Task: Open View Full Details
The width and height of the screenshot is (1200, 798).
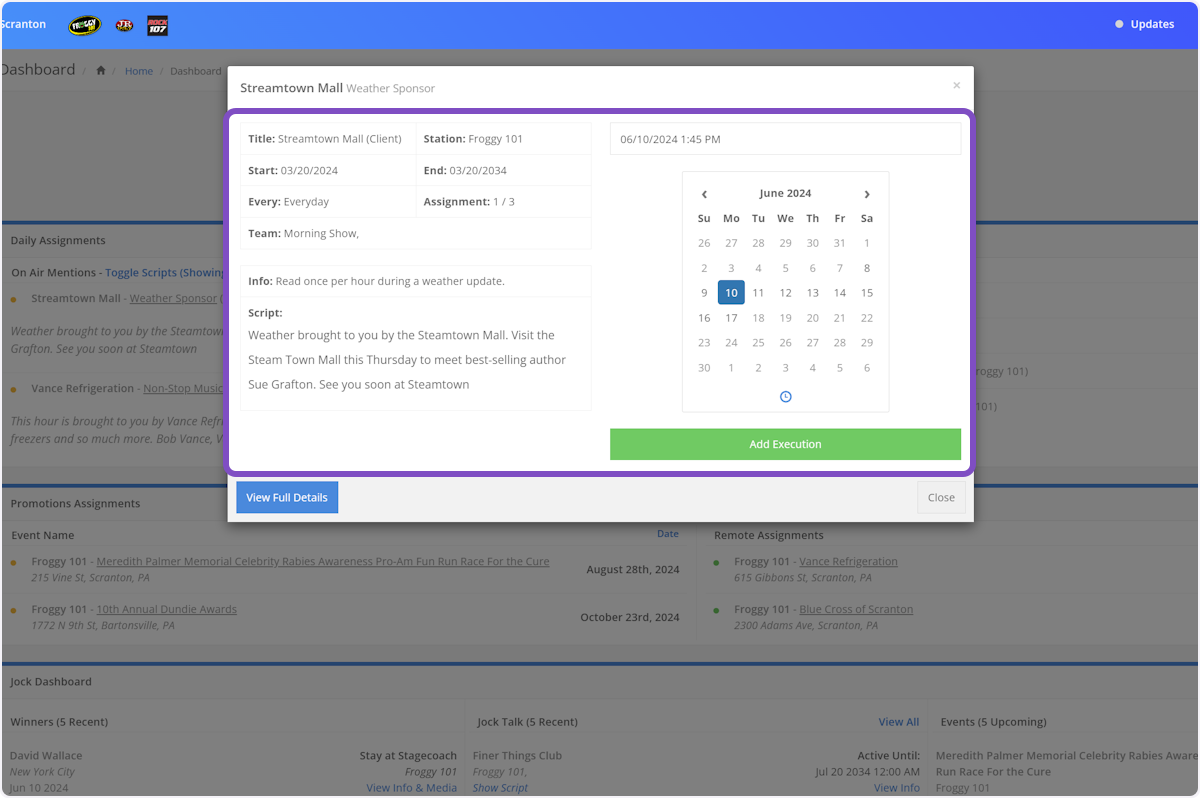Action: pyautogui.click(x=287, y=497)
